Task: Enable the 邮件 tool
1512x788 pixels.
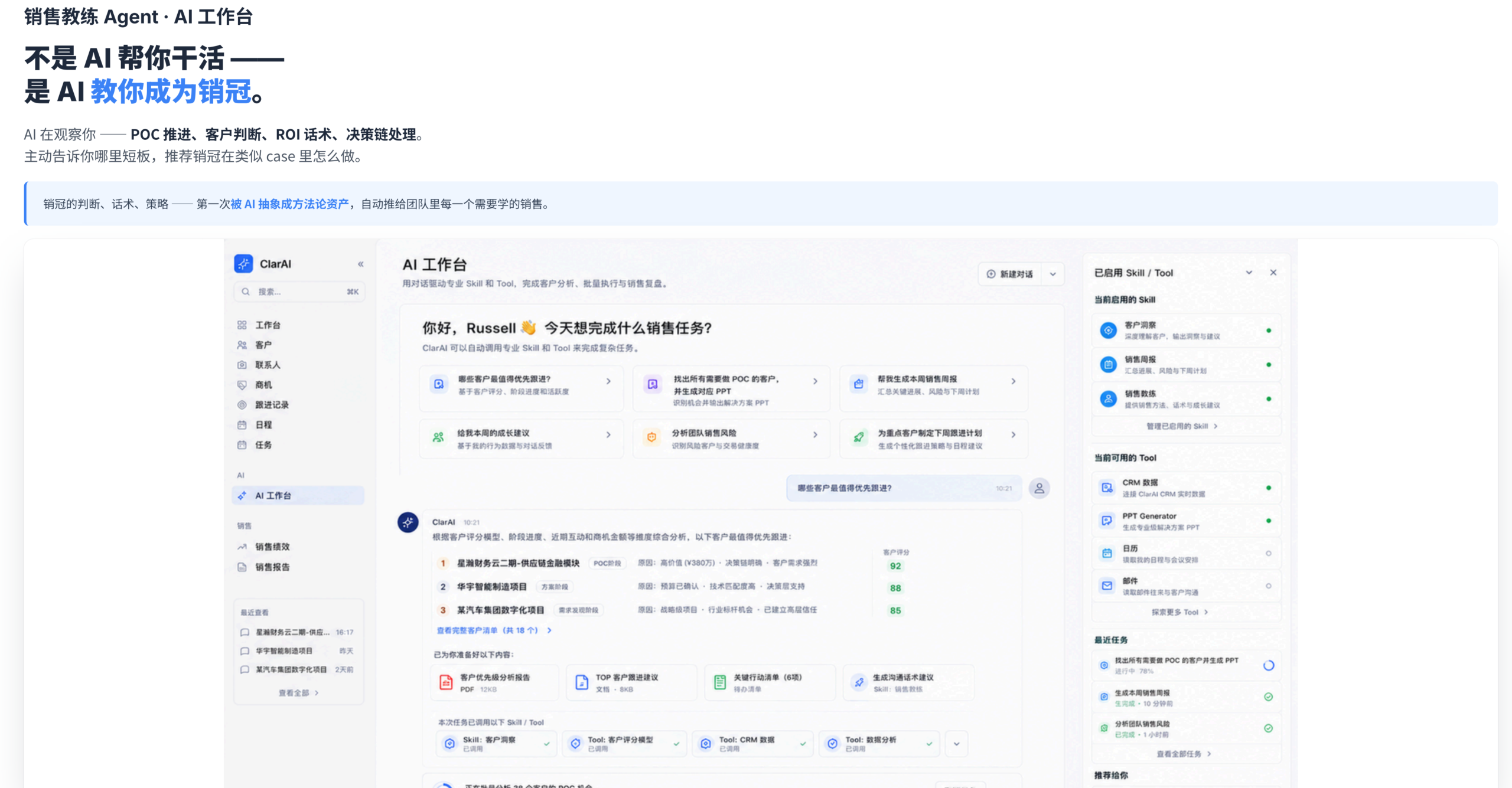Action: point(1269,586)
